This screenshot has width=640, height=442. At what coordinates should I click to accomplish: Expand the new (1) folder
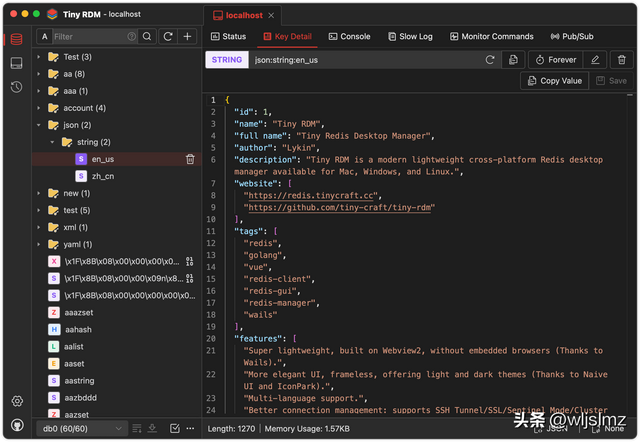tap(39, 193)
